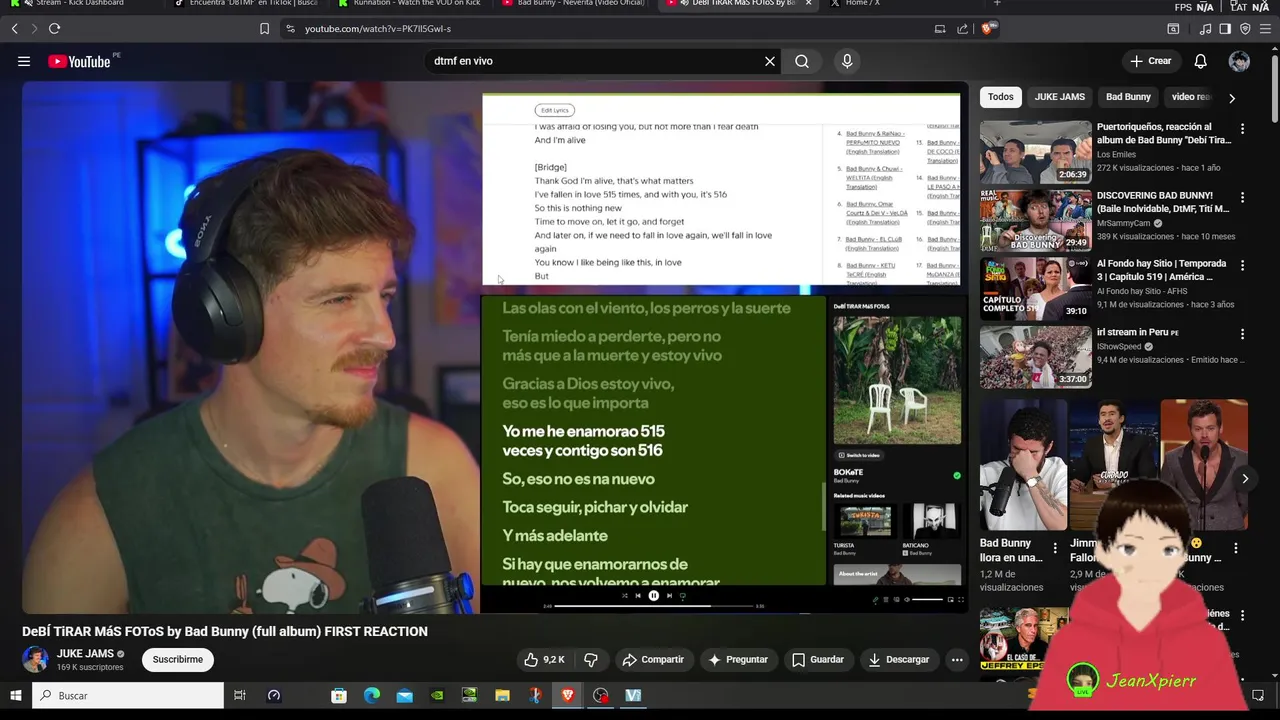Open options for irl stream in Peru video
Image resolution: width=1280 pixels, height=720 pixels.
click(x=1242, y=334)
